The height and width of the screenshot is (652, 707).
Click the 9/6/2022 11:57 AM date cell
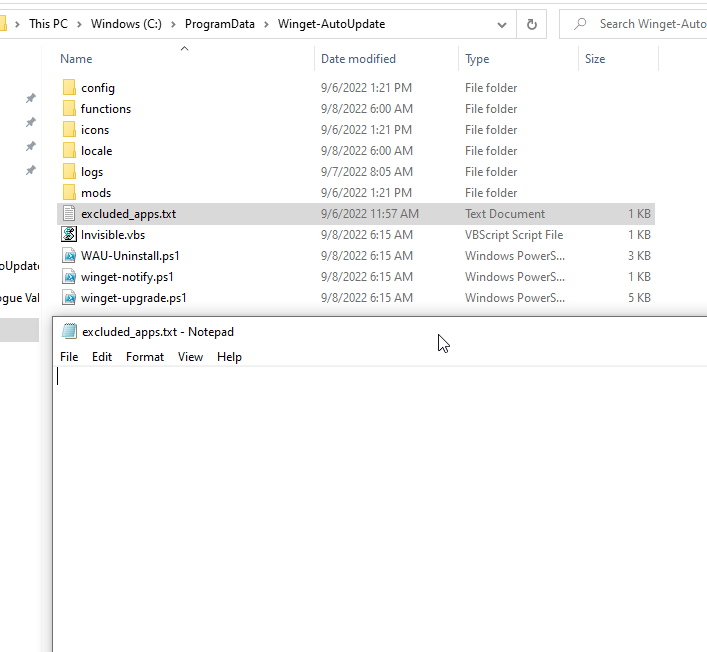(370, 214)
